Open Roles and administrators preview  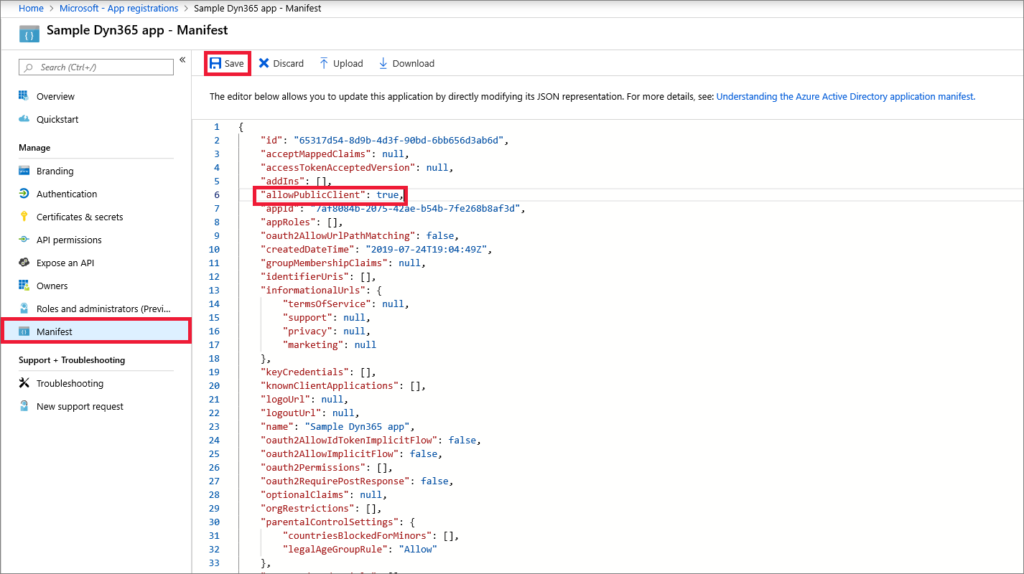click(104, 309)
